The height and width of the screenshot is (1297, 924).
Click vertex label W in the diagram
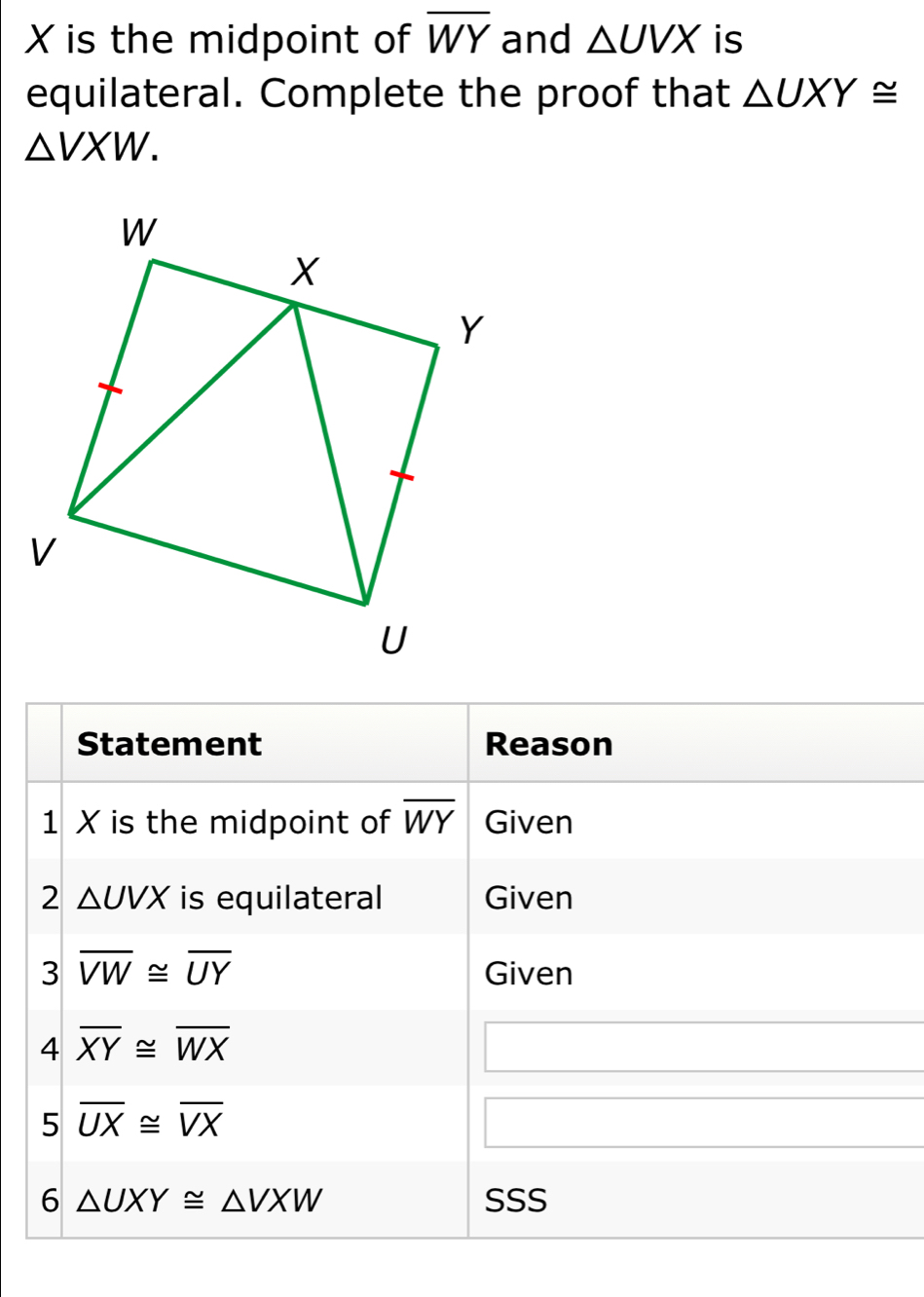pos(139,234)
